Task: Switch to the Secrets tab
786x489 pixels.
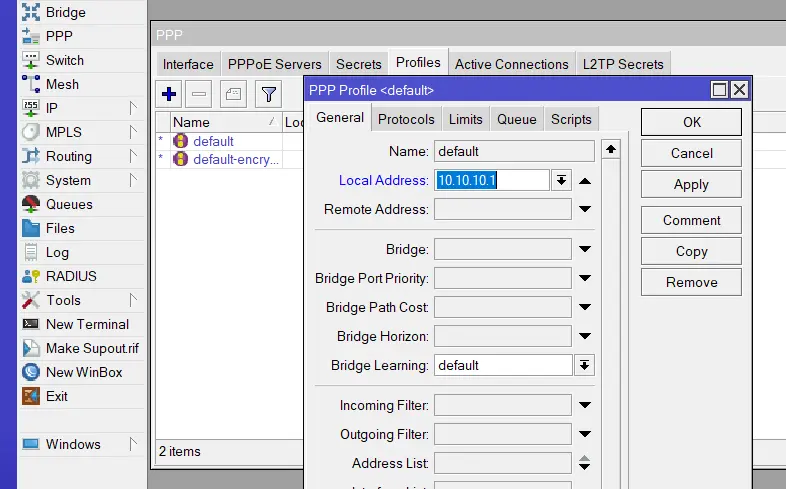Action: point(358,64)
